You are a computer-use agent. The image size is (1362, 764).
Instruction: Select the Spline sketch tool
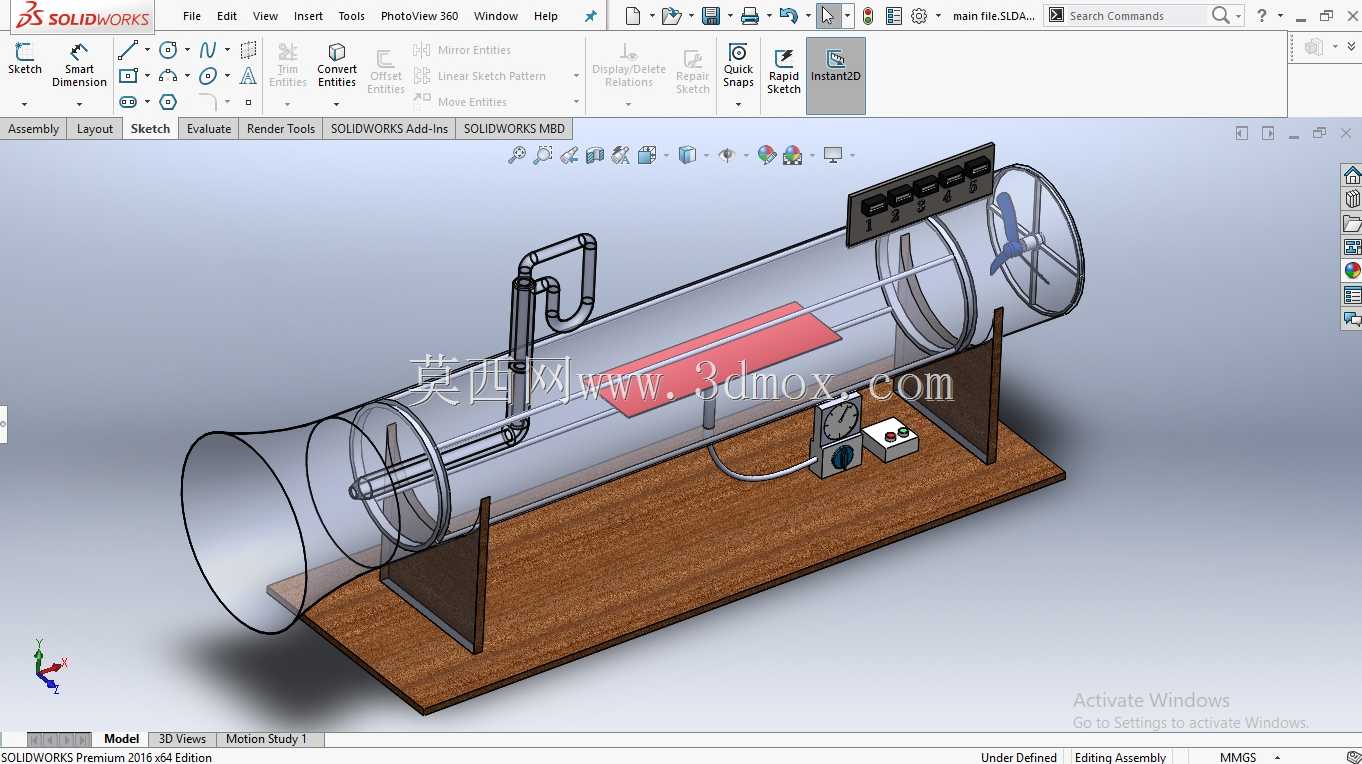point(208,50)
